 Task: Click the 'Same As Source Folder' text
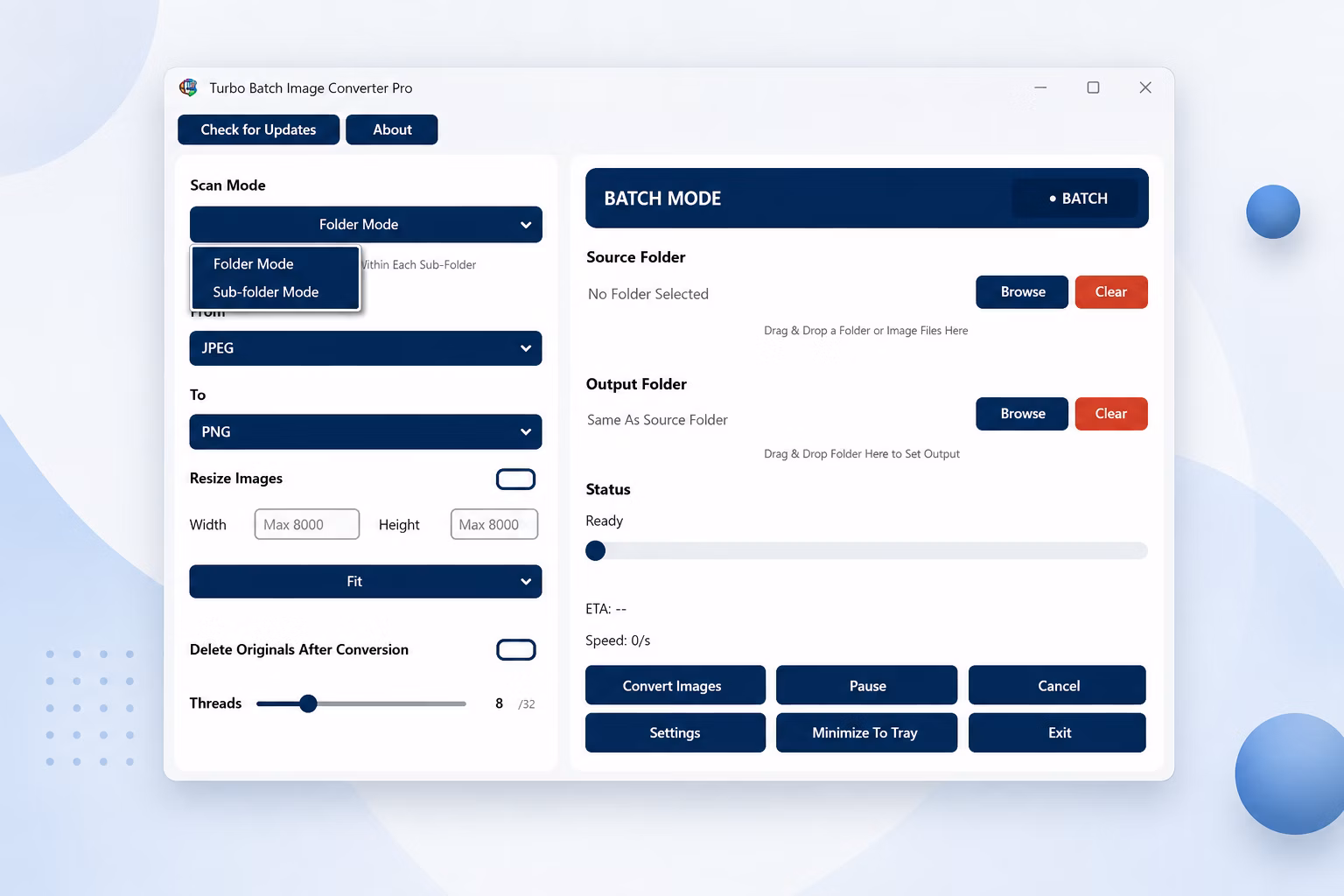coord(657,420)
